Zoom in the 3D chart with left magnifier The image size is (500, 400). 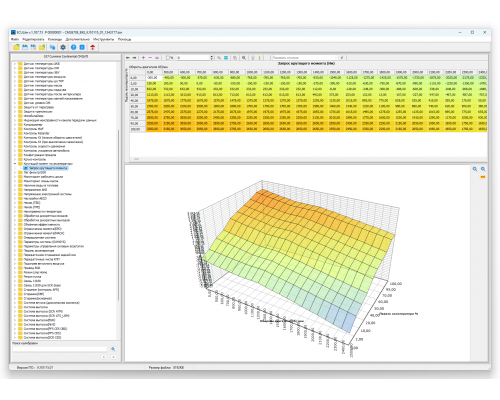(x=475, y=169)
